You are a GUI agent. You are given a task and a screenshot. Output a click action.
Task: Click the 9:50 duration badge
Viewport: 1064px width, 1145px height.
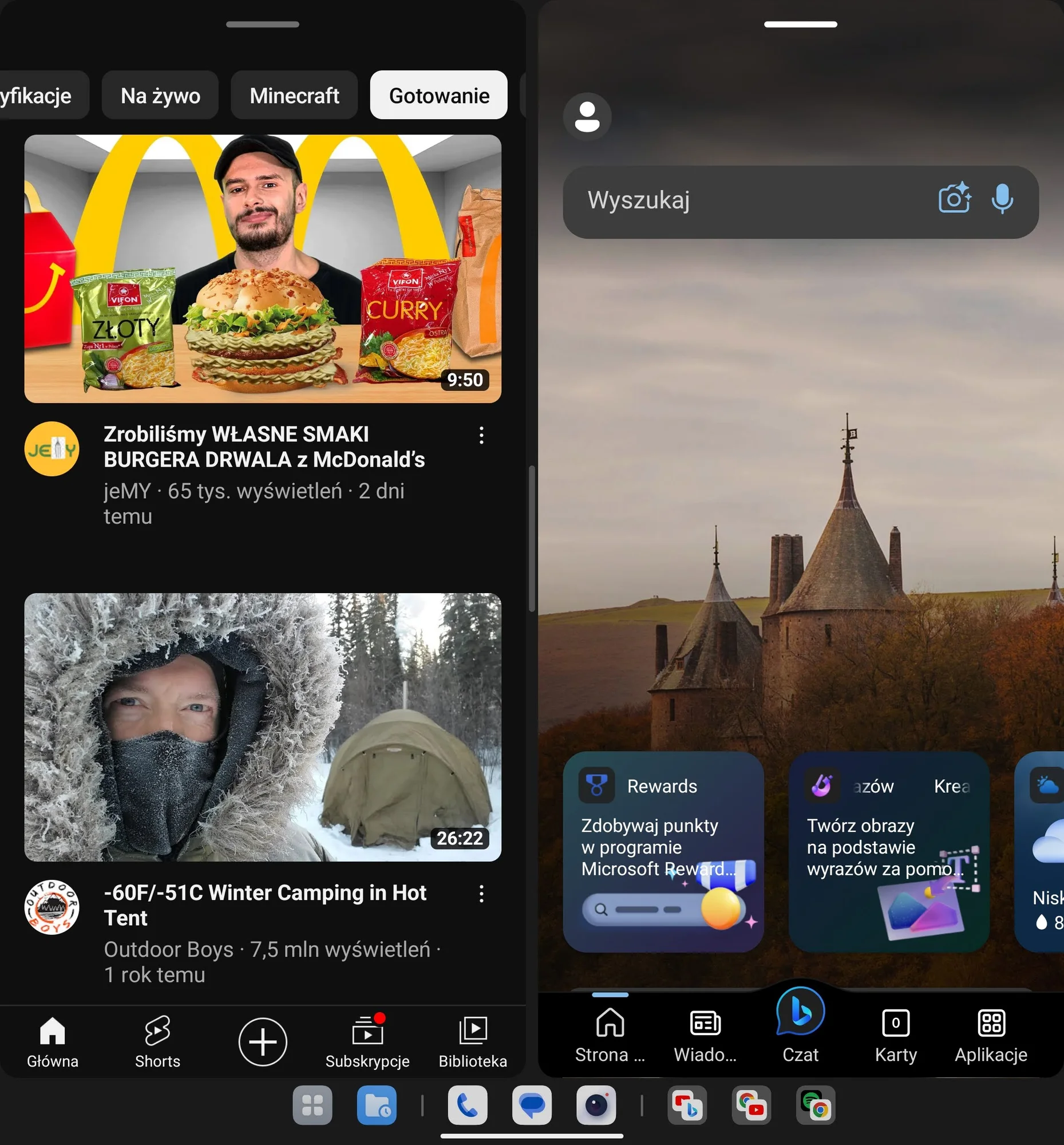point(465,380)
